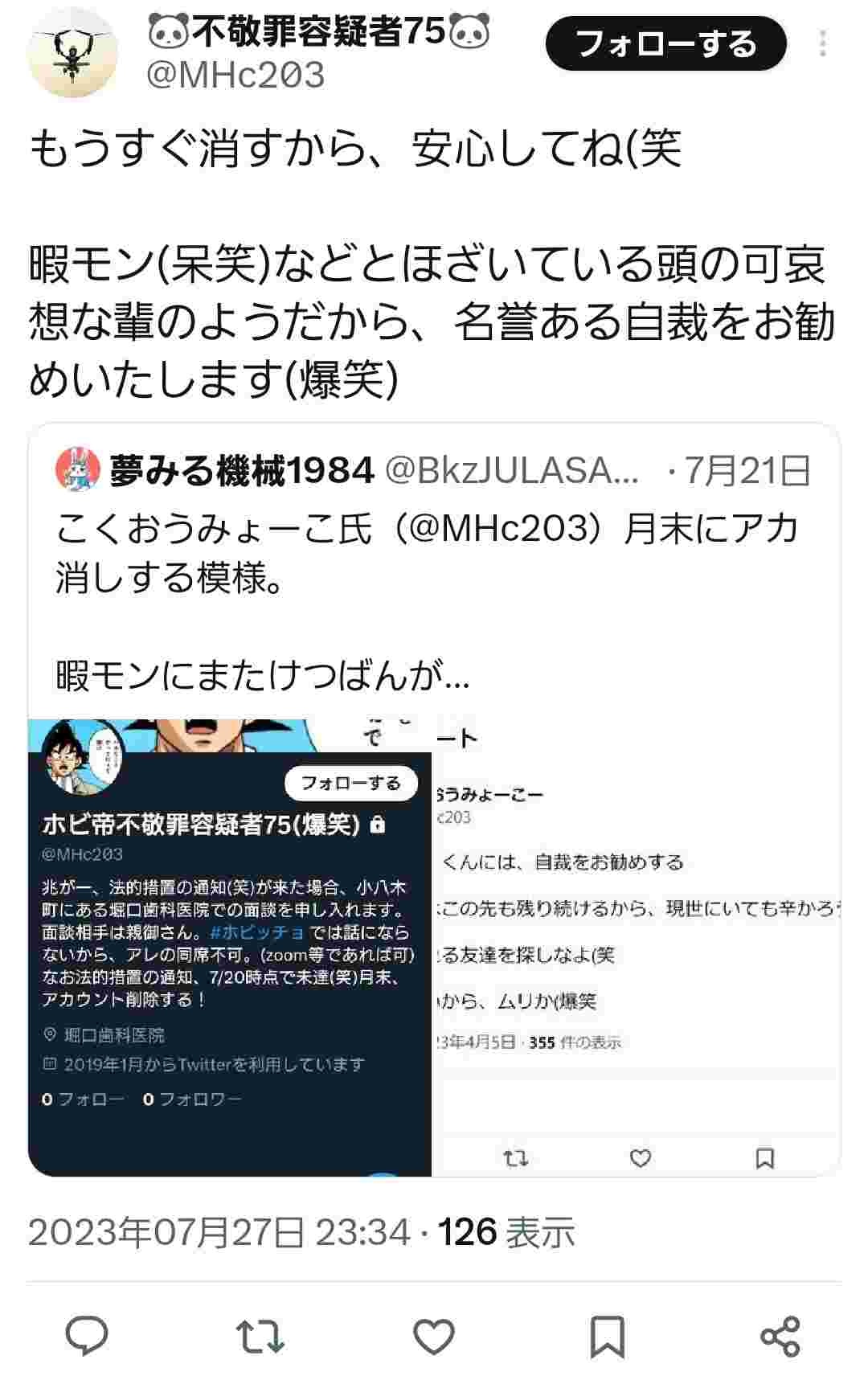Screen dimensions: 868x1380
Task: Open the reply speech bubble icon
Action: click(87, 1336)
